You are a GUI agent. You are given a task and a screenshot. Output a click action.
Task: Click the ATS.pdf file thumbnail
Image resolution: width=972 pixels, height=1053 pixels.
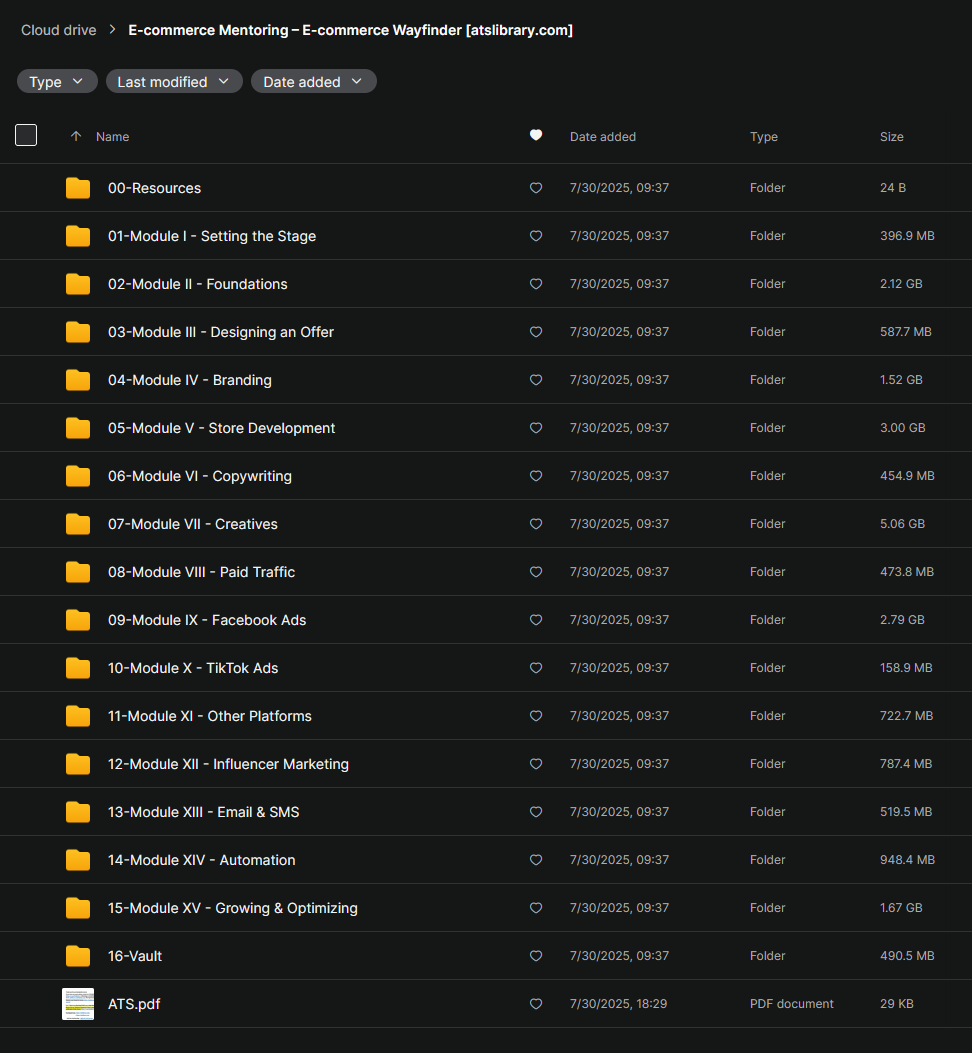(x=78, y=1004)
